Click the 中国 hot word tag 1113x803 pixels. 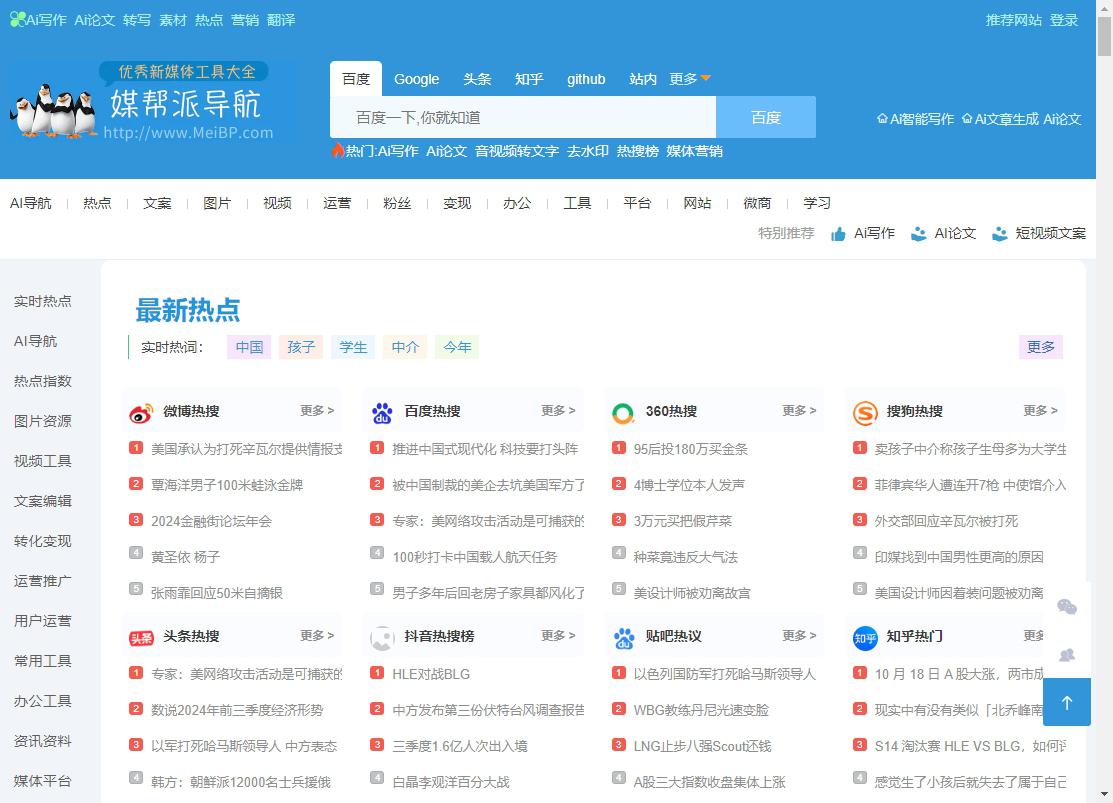point(249,347)
